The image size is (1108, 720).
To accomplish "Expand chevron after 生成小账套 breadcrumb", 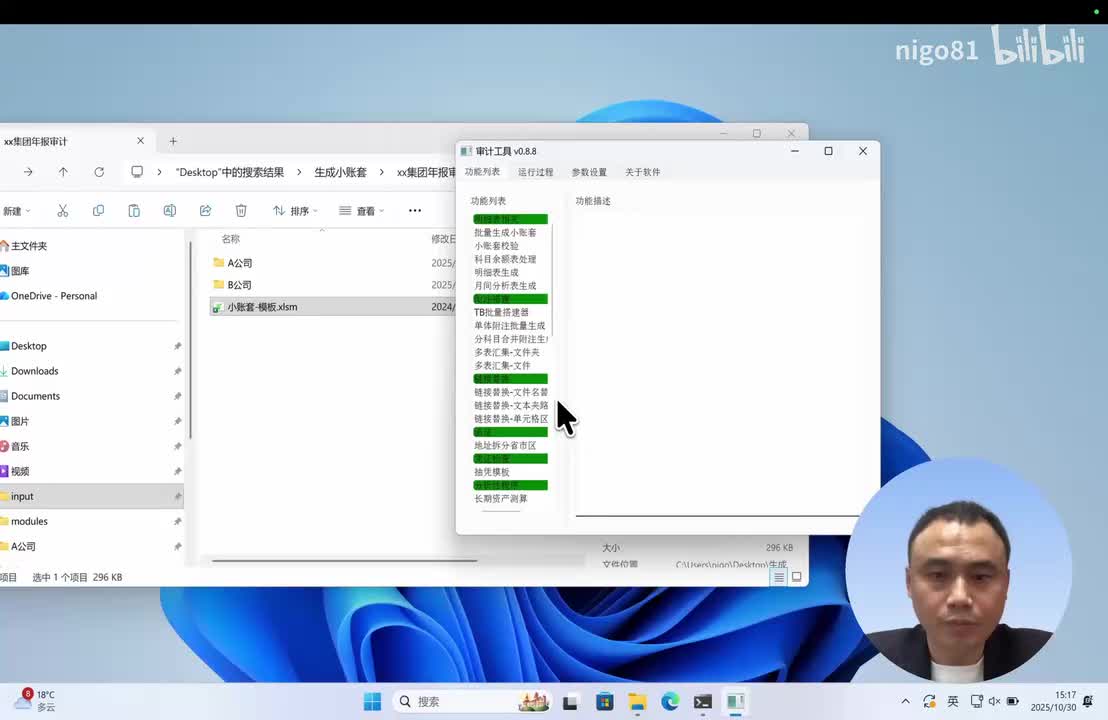I will (x=382, y=172).
